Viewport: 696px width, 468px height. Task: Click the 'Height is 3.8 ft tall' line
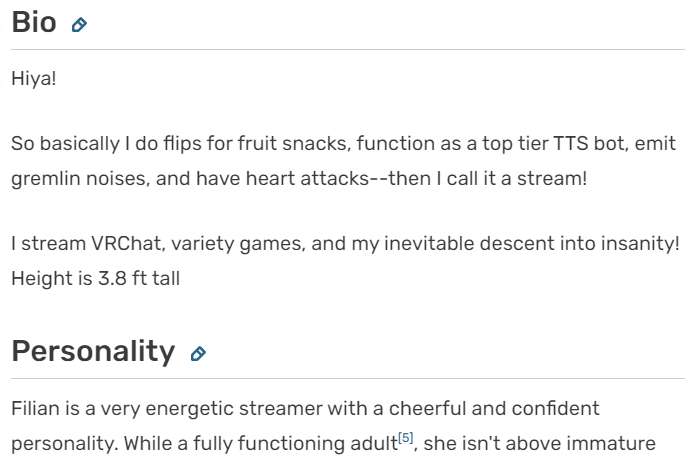pyautogui.click(x=96, y=278)
